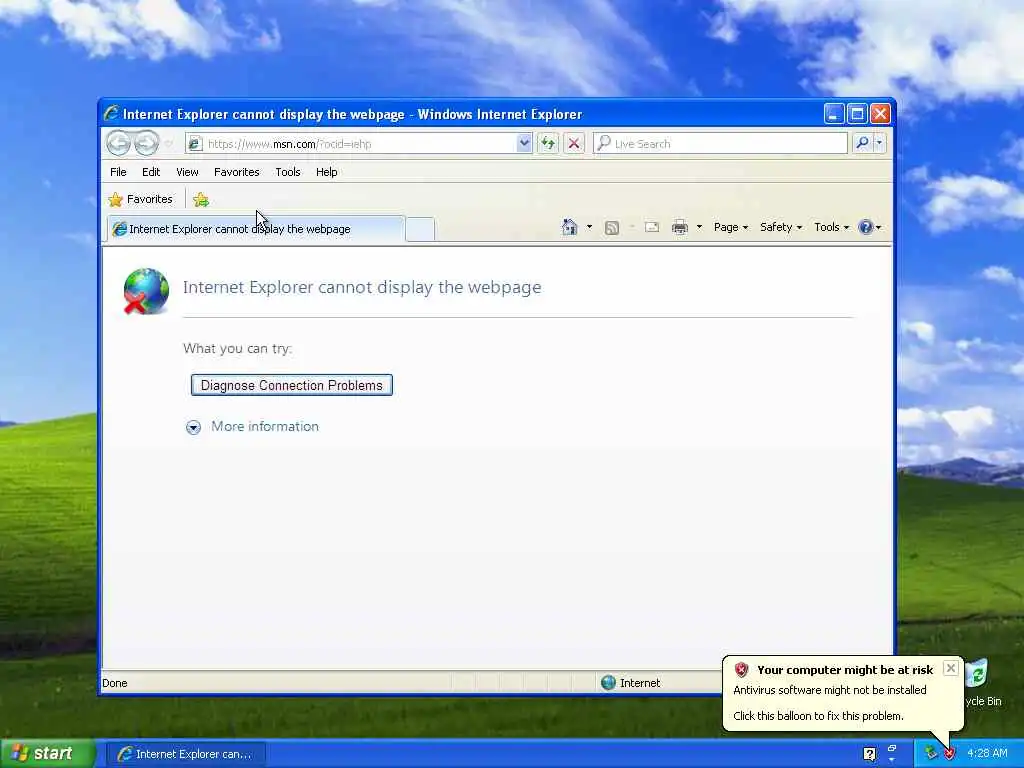Click the red security shield tray icon
This screenshot has height=768, width=1024.
point(949,754)
